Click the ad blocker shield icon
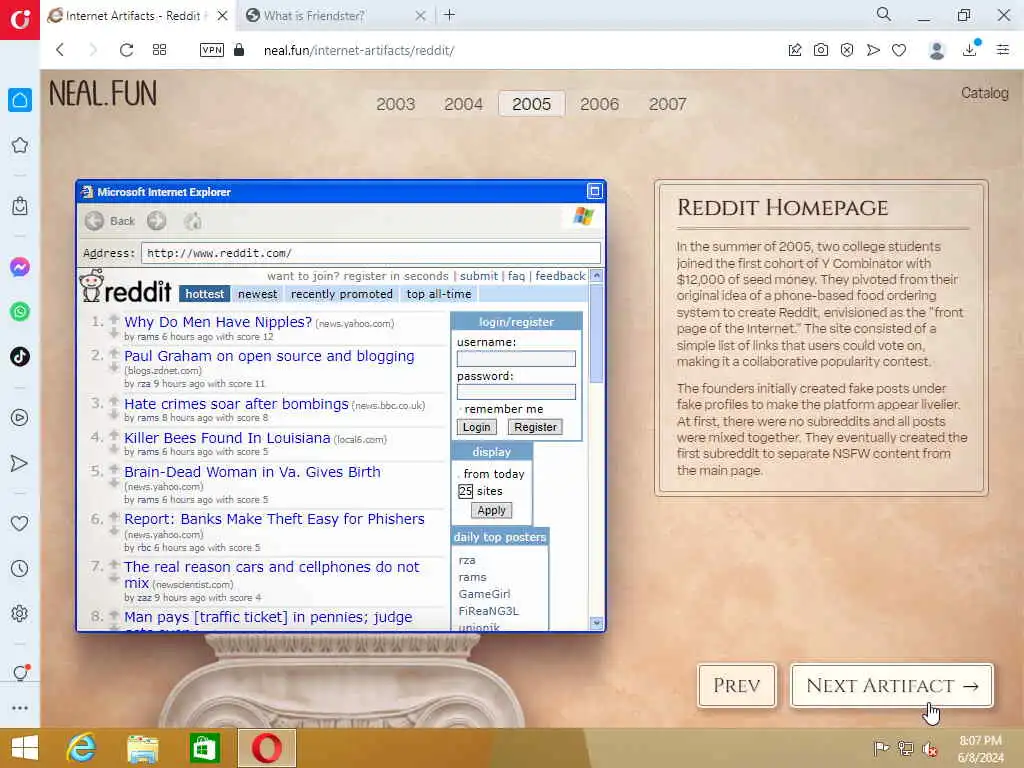Viewport: 1024px width, 768px height. (847, 50)
